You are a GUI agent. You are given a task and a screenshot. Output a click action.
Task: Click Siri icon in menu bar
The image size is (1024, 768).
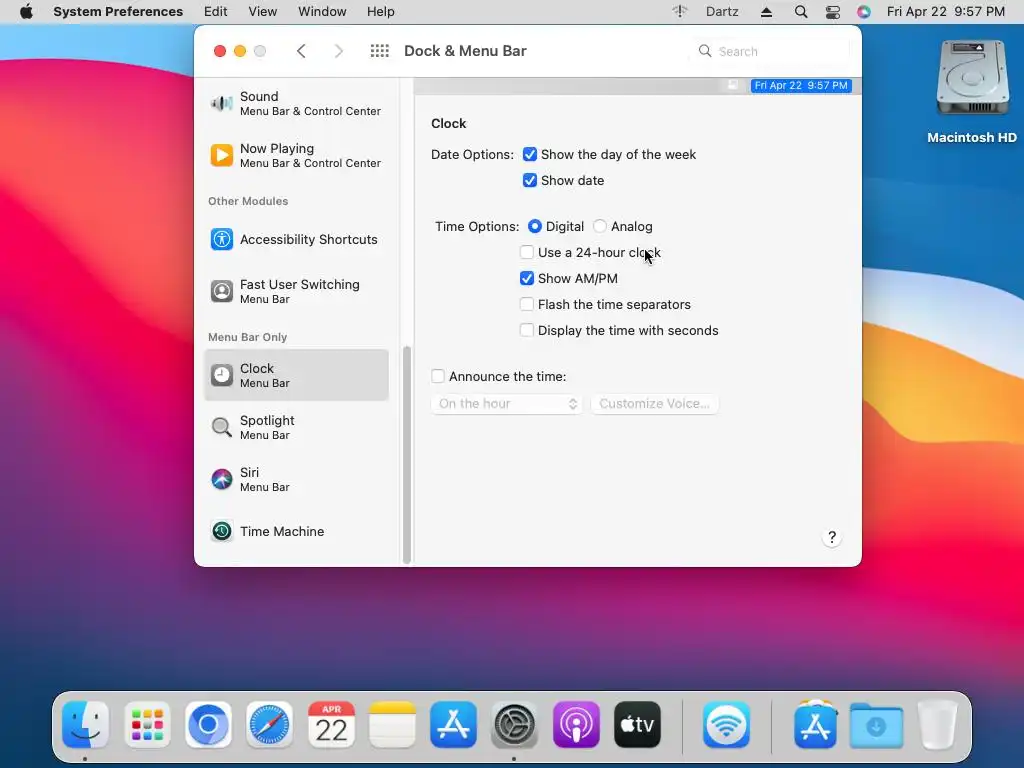863,12
